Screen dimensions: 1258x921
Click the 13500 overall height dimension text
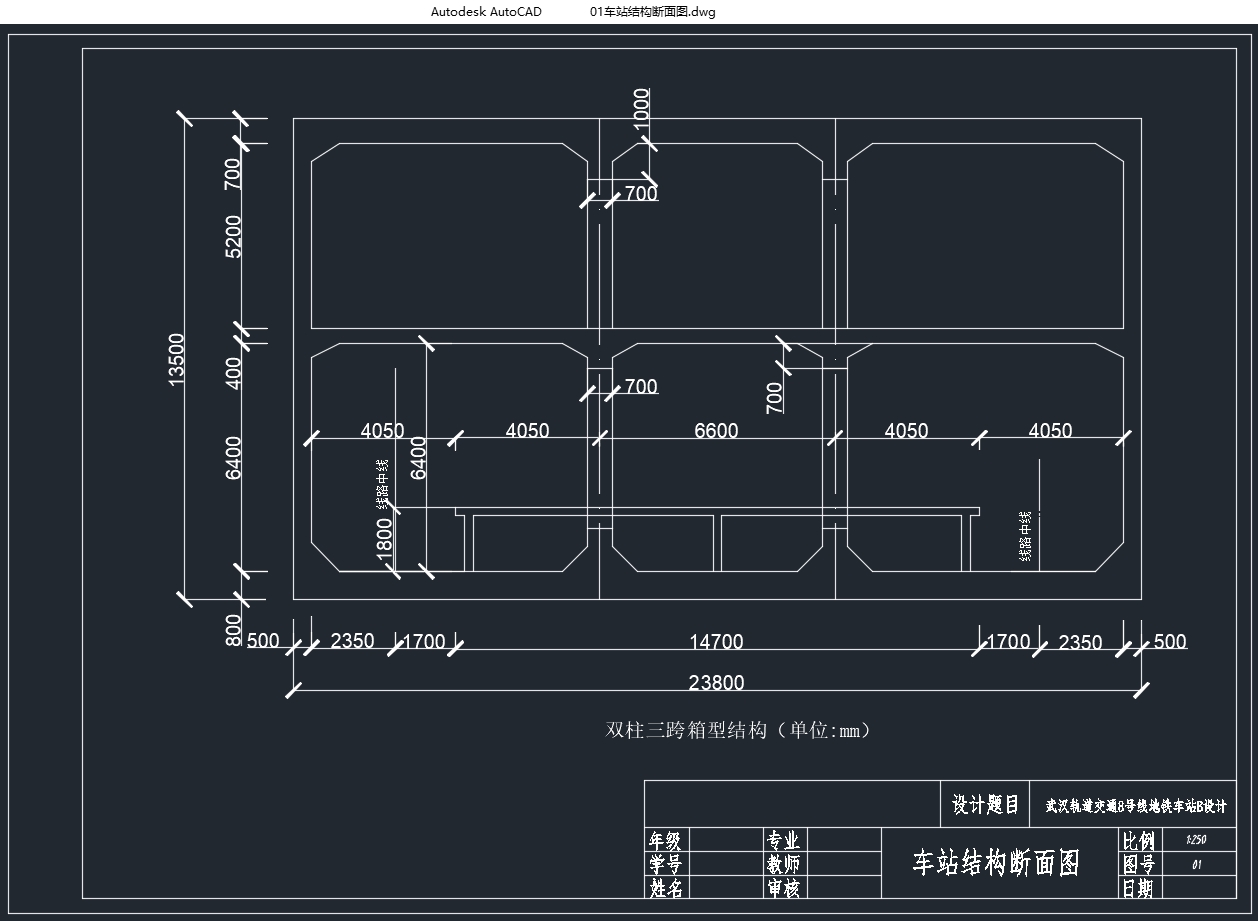(177, 359)
